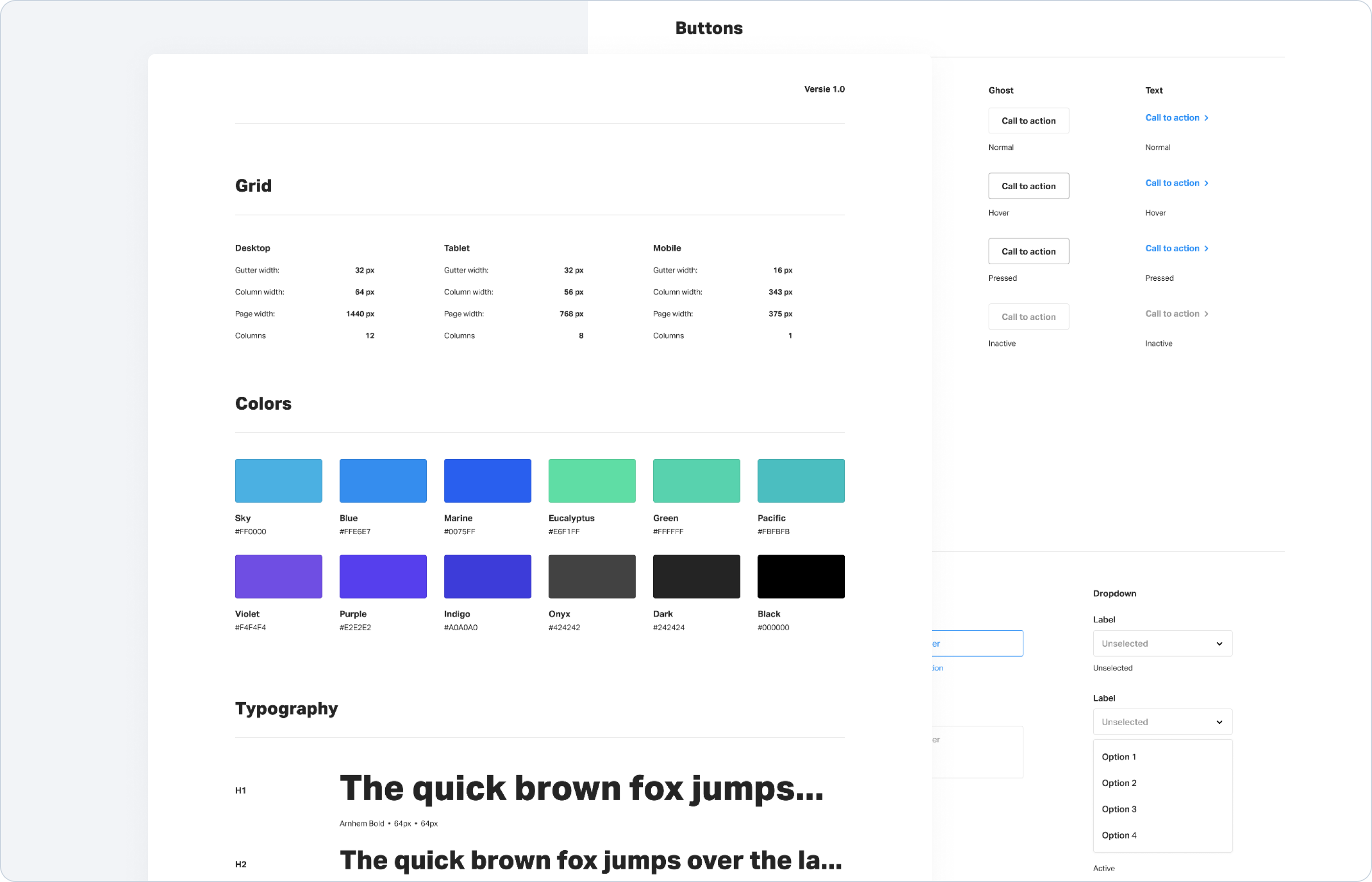This screenshot has width=1372, height=882.
Task: Click chevron arrow beside Inactive text link
Action: coord(1206,314)
